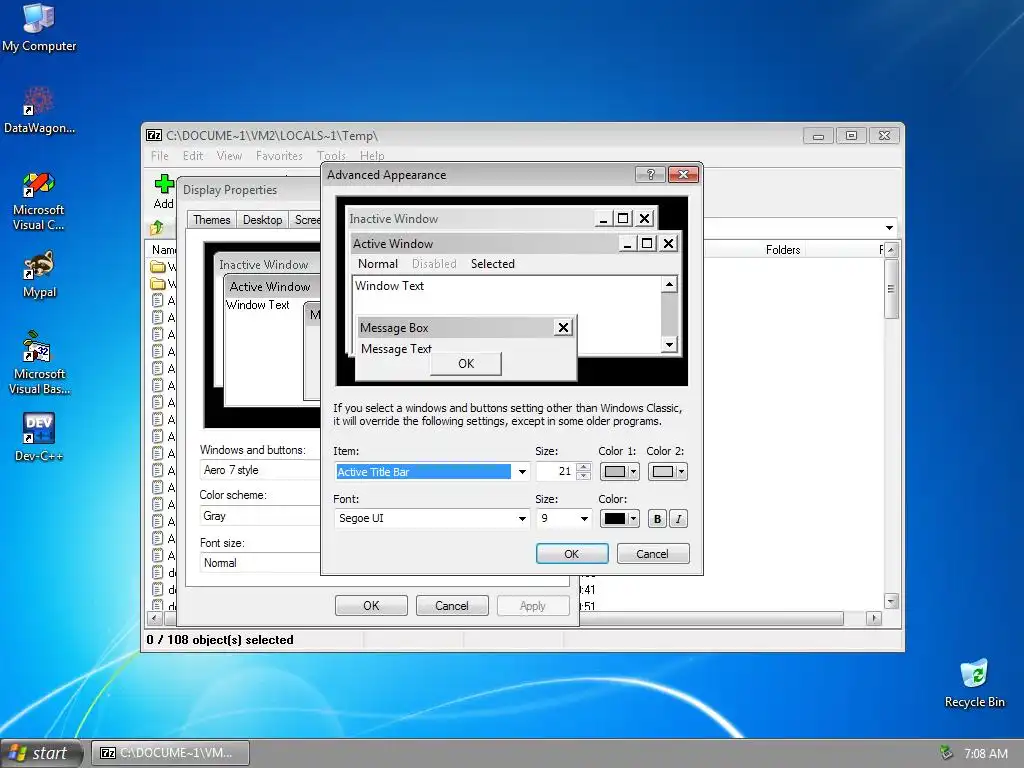The image size is (1024, 768).
Task: Select Color scheme combo showing Gray
Action: (x=260, y=516)
